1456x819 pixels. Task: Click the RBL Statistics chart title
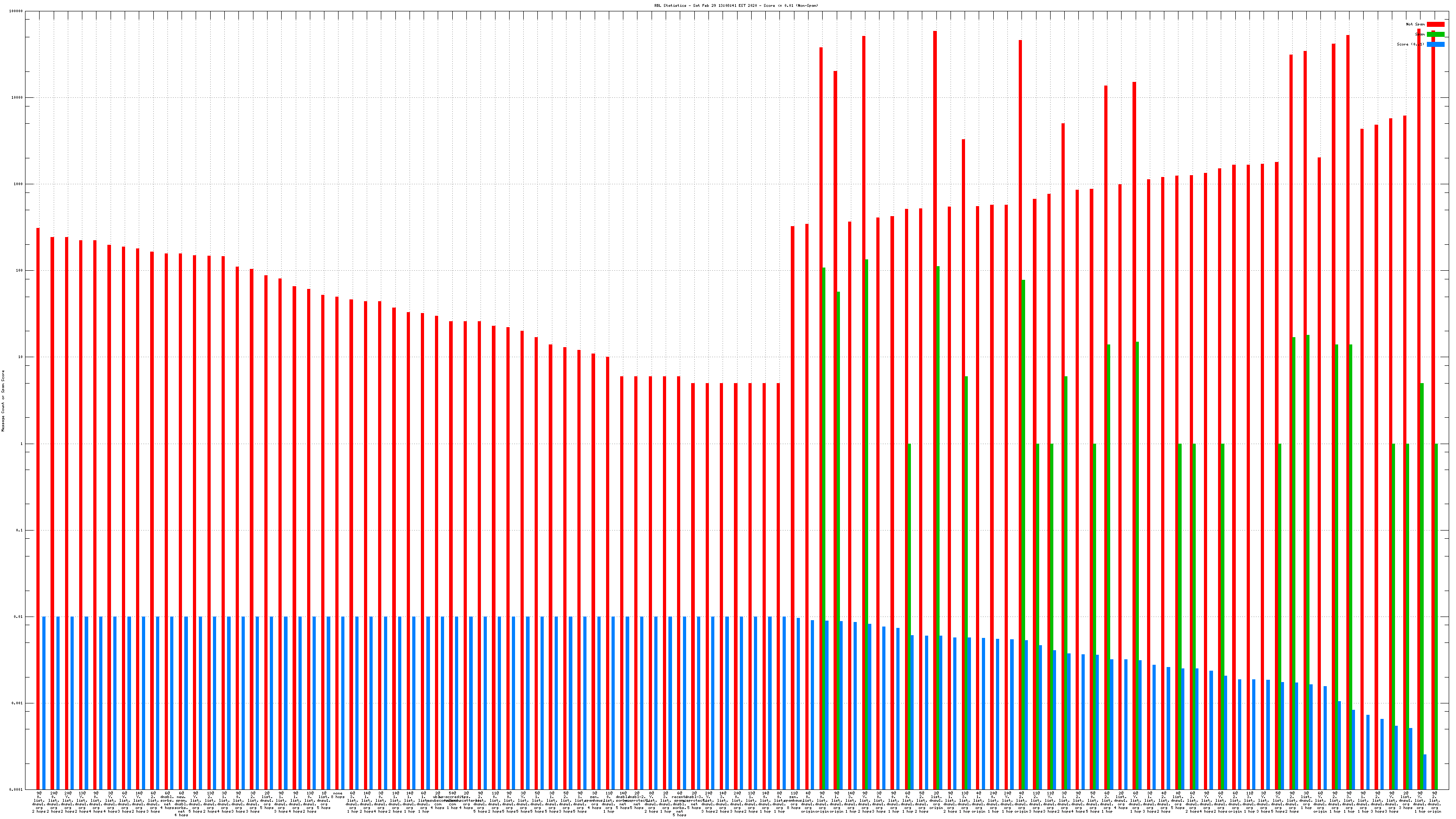(x=736, y=5)
